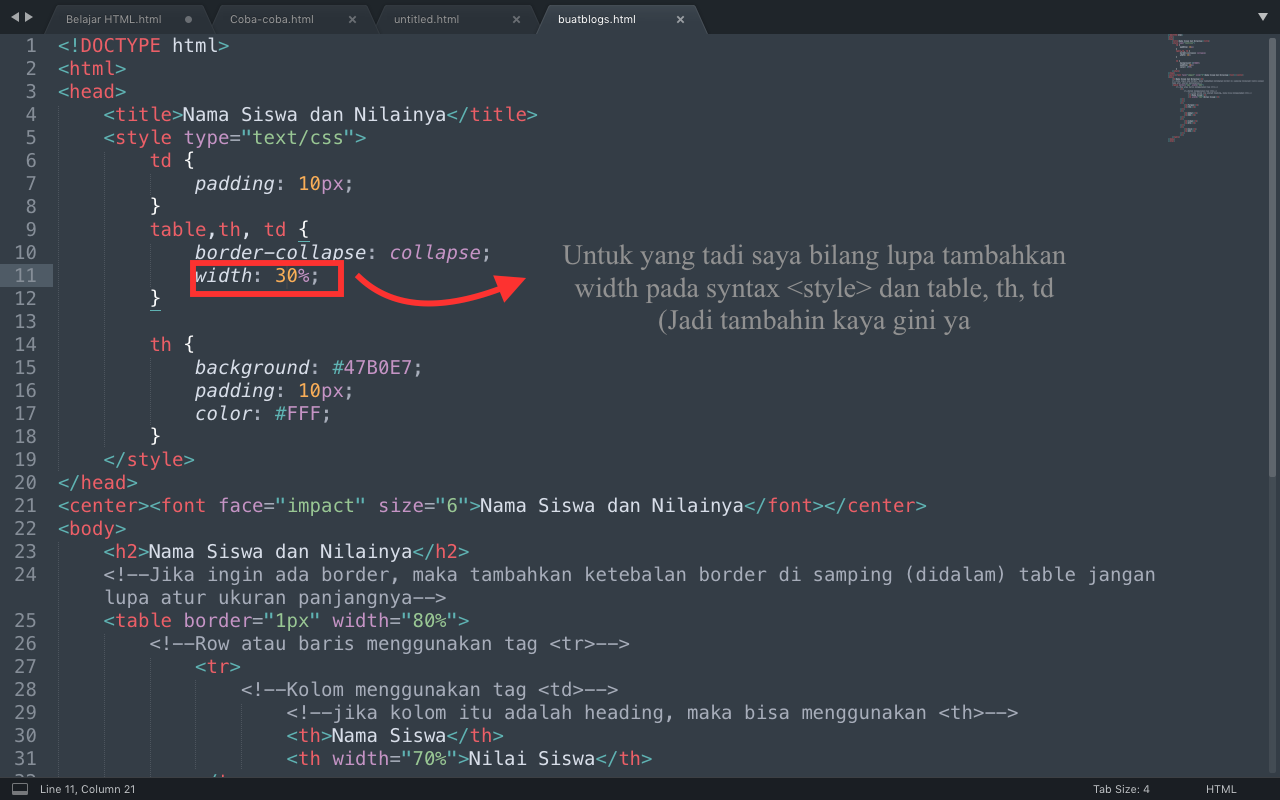The height and width of the screenshot is (800, 1280).
Task: Switch to the Belajar HTML.html tab
Action: click(x=113, y=19)
